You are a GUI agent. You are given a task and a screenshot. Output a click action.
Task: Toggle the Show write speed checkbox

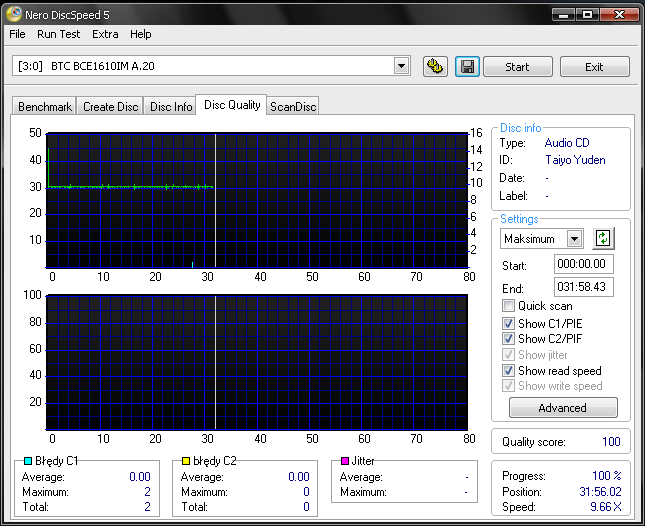pos(508,386)
